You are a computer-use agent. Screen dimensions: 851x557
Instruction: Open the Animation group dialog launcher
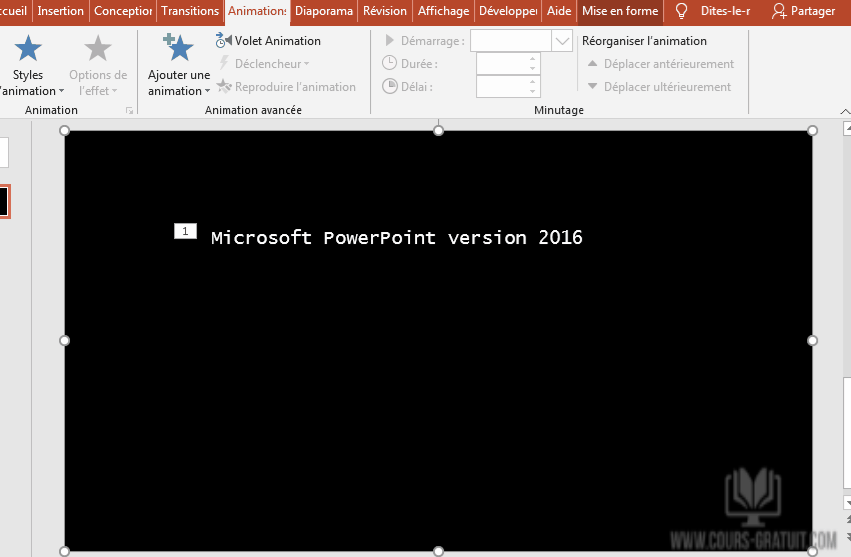(x=129, y=110)
